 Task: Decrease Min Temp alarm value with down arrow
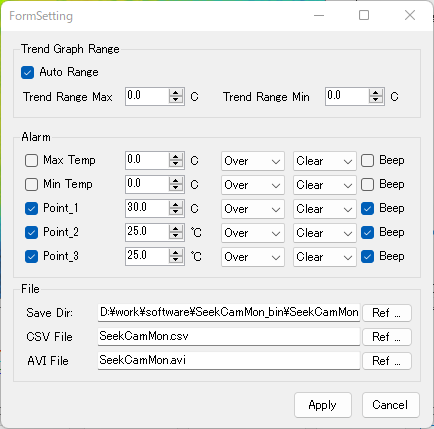[176, 188]
